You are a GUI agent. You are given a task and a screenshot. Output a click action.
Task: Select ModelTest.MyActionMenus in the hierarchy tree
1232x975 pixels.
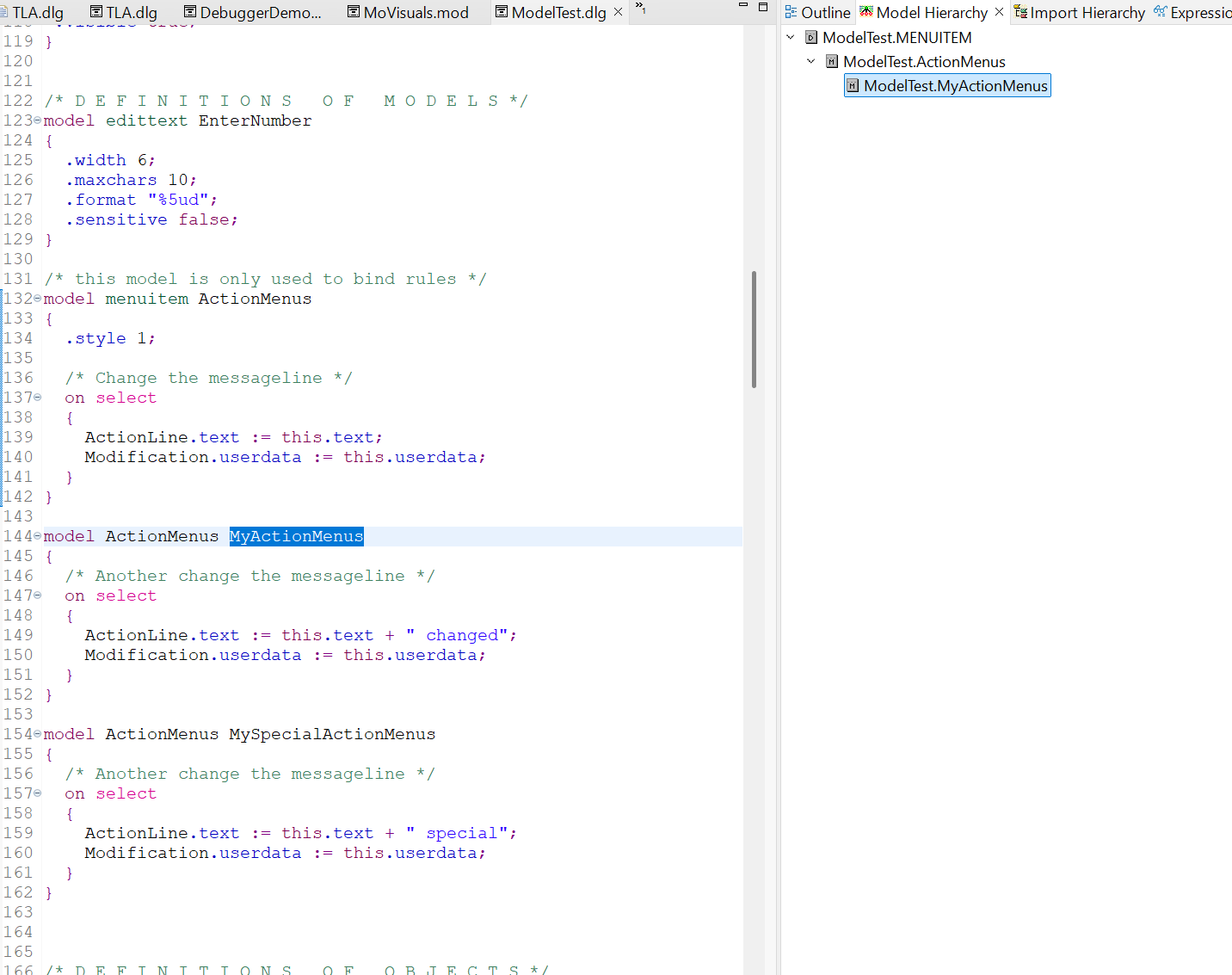click(x=955, y=86)
